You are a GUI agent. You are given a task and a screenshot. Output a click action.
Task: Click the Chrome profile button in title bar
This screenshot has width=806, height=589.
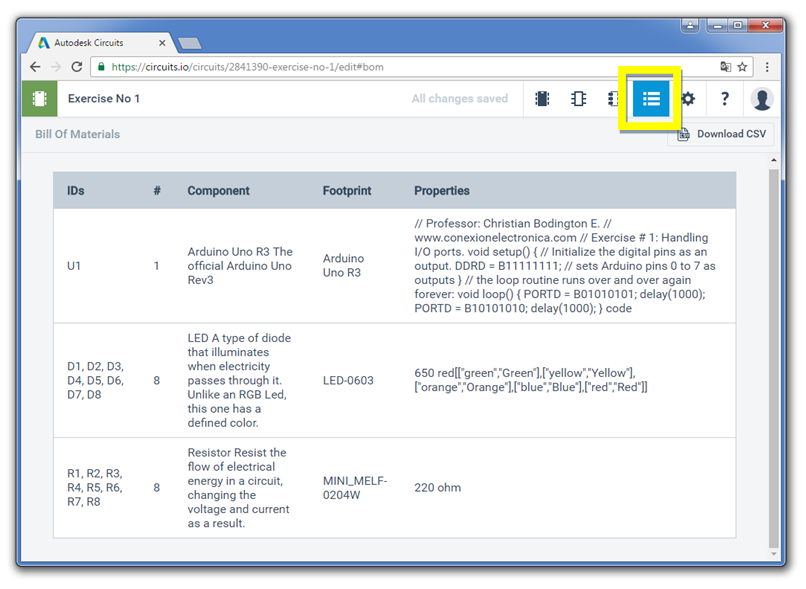pyautogui.click(x=690, y=25)
